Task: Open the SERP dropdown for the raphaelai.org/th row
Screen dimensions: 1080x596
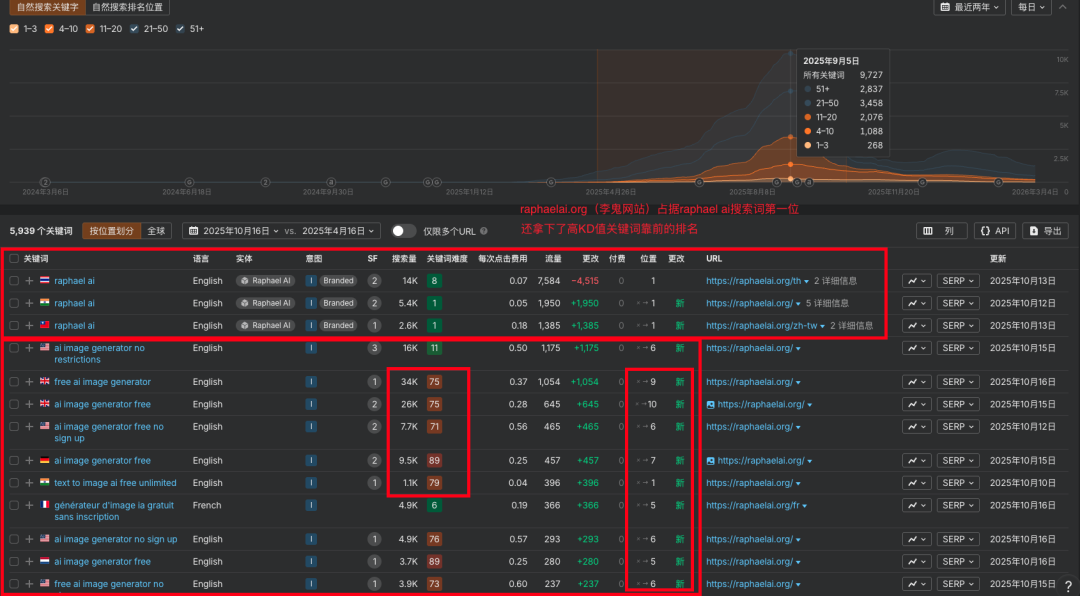Action: coord(958,281)
